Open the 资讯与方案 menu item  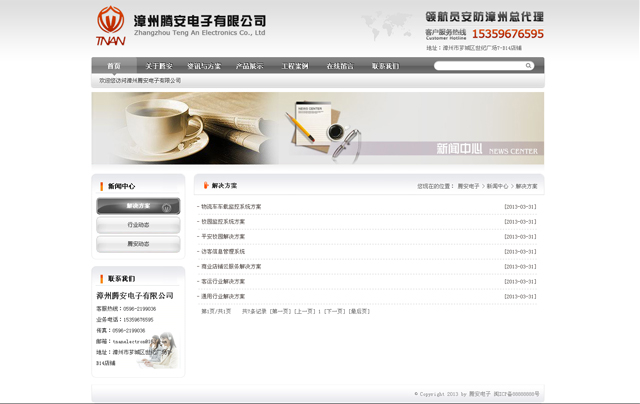[x=204, y=66]
